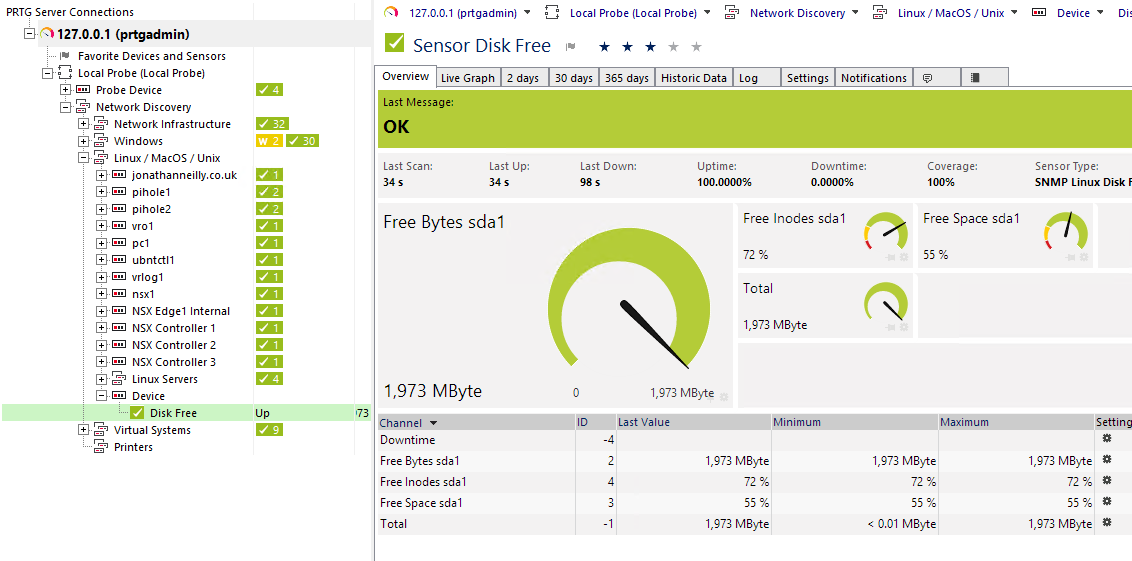Open dropdown arrow next to Local Probe breadcrumb
This screenshot has width=1132, height=561.
707,12
